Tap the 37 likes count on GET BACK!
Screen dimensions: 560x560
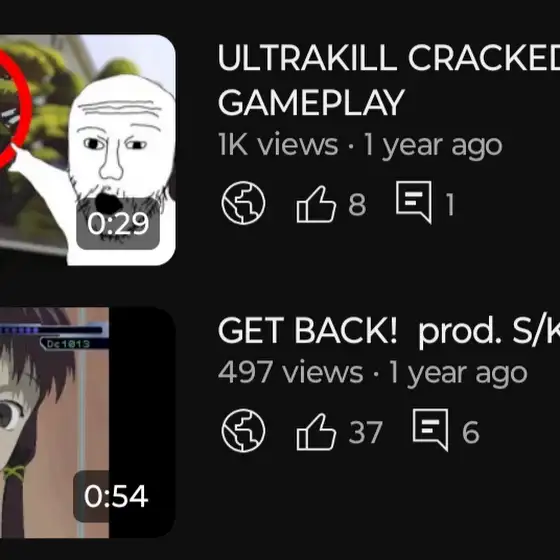point(366,432)
